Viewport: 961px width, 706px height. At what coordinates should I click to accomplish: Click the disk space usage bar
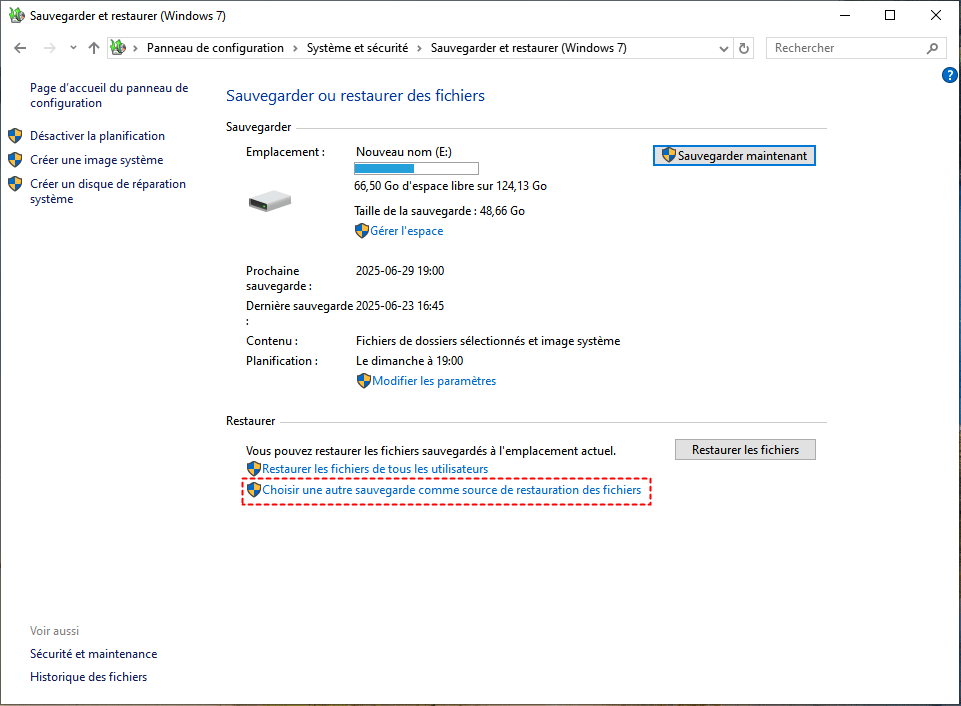[x=416, y=169]
